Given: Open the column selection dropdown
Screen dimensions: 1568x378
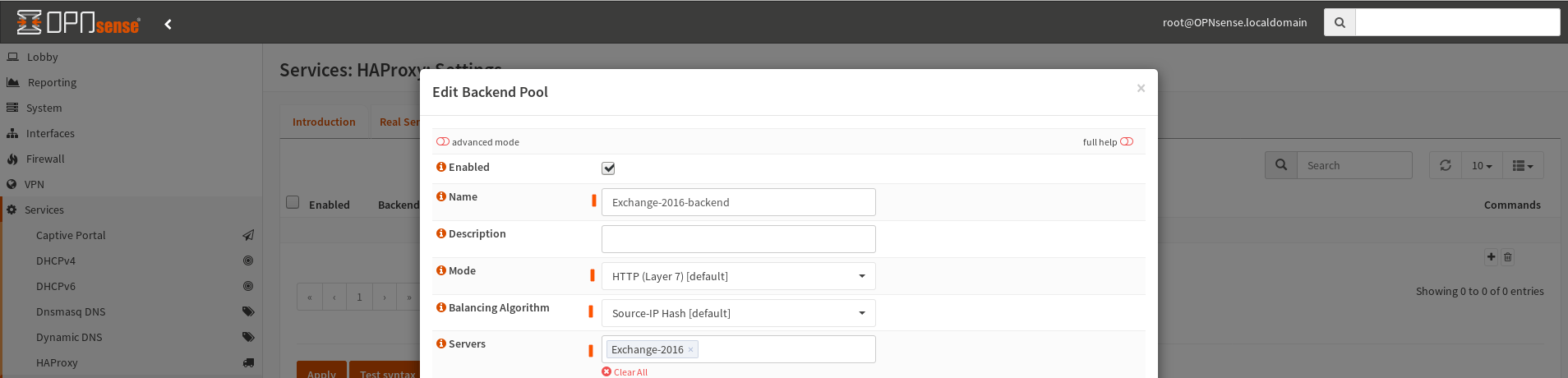Looking at the screenshot, I should click(1523, 165).
